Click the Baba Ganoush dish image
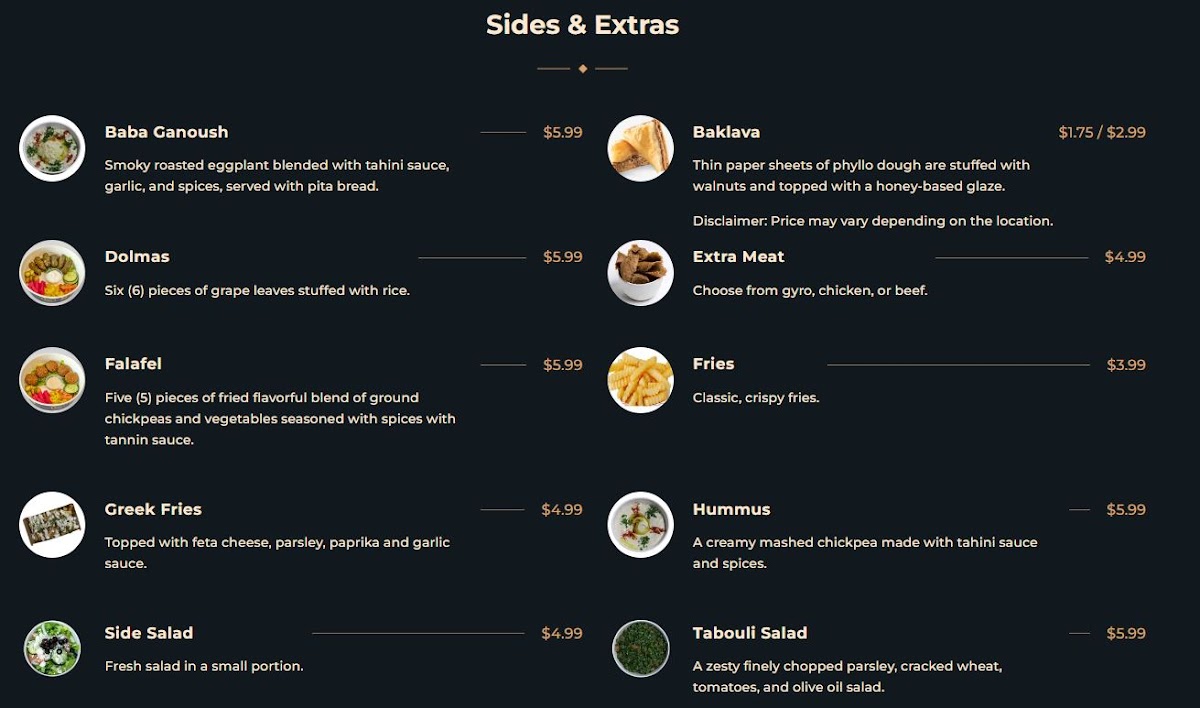1200x708 pixels. click(52, 148)
